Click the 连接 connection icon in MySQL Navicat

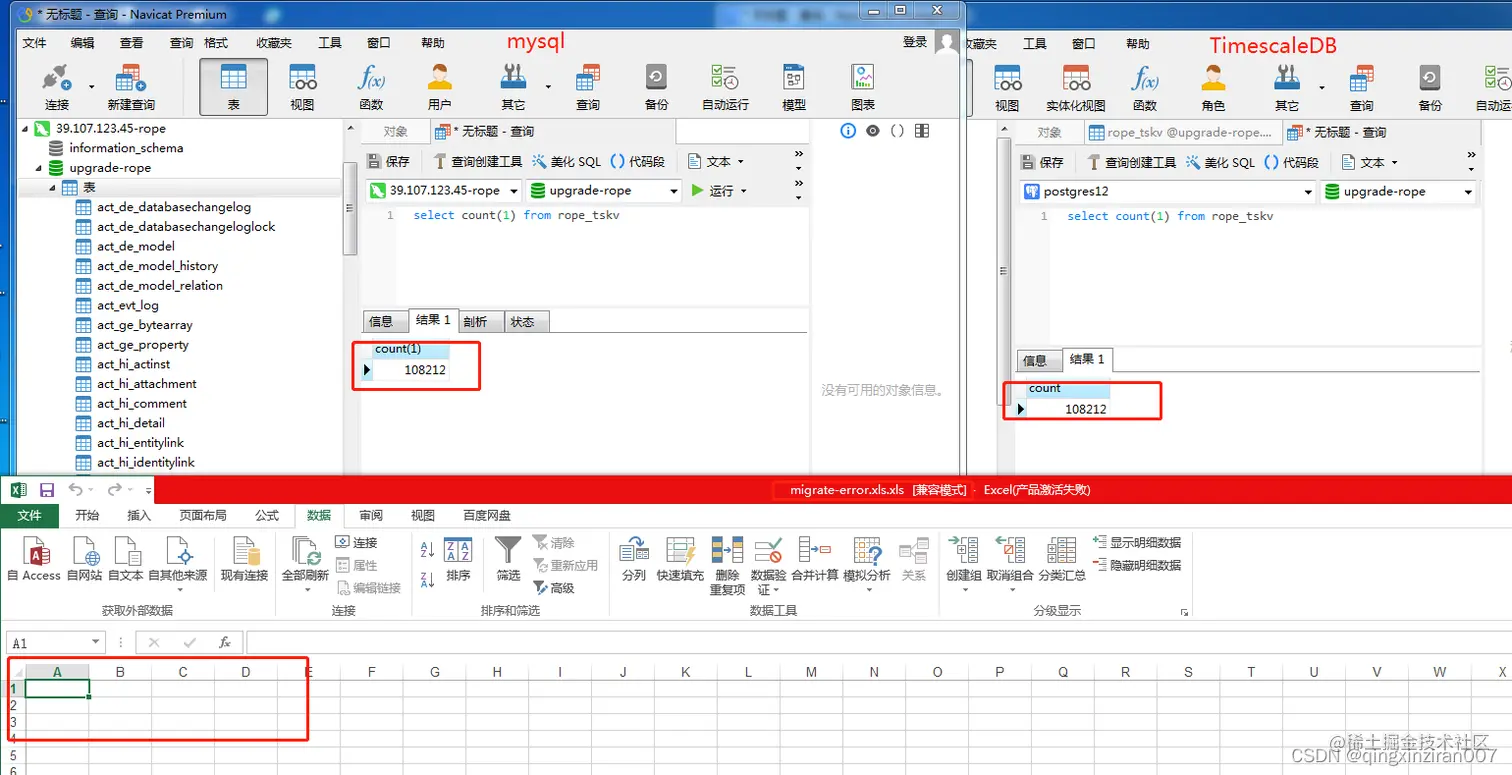pos(57,86)
